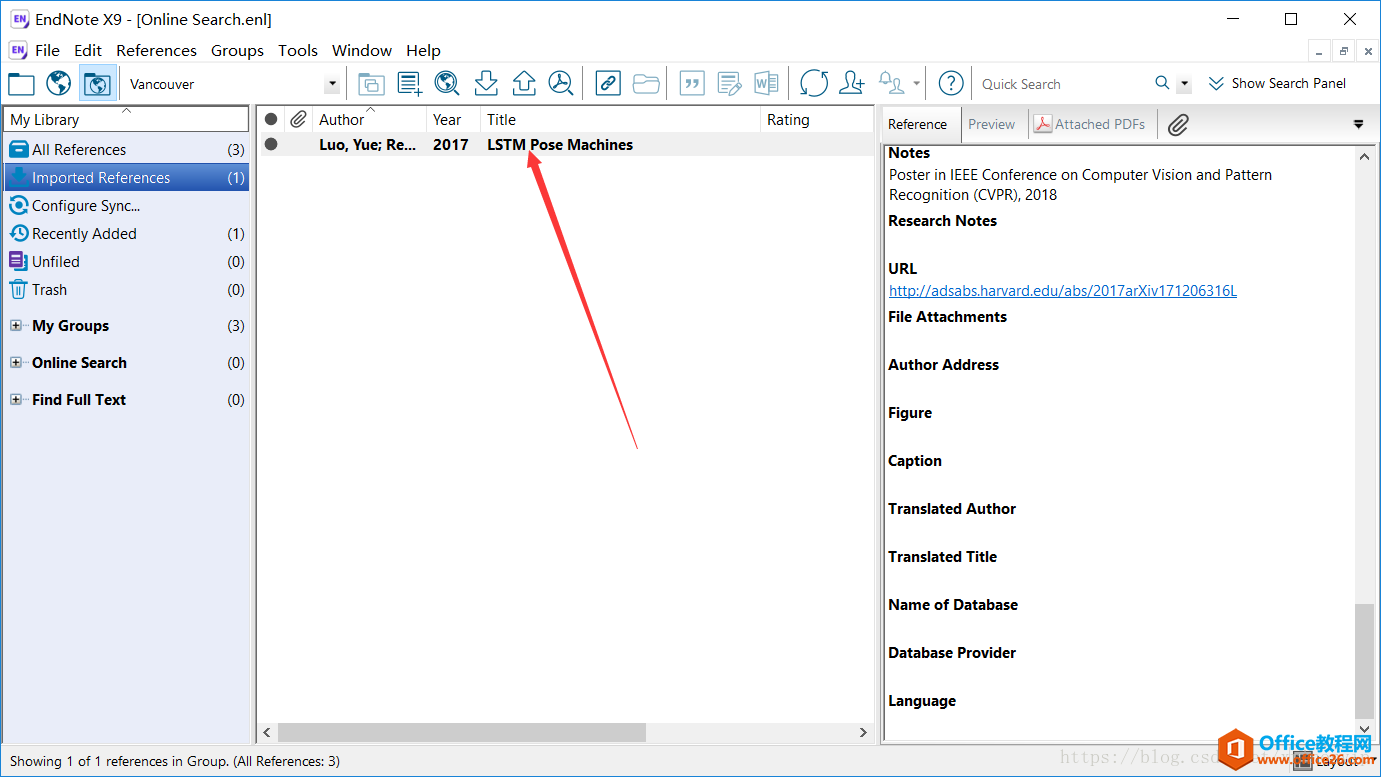
Task: Expand the My Groups tree node
Action: click(16, 326)
